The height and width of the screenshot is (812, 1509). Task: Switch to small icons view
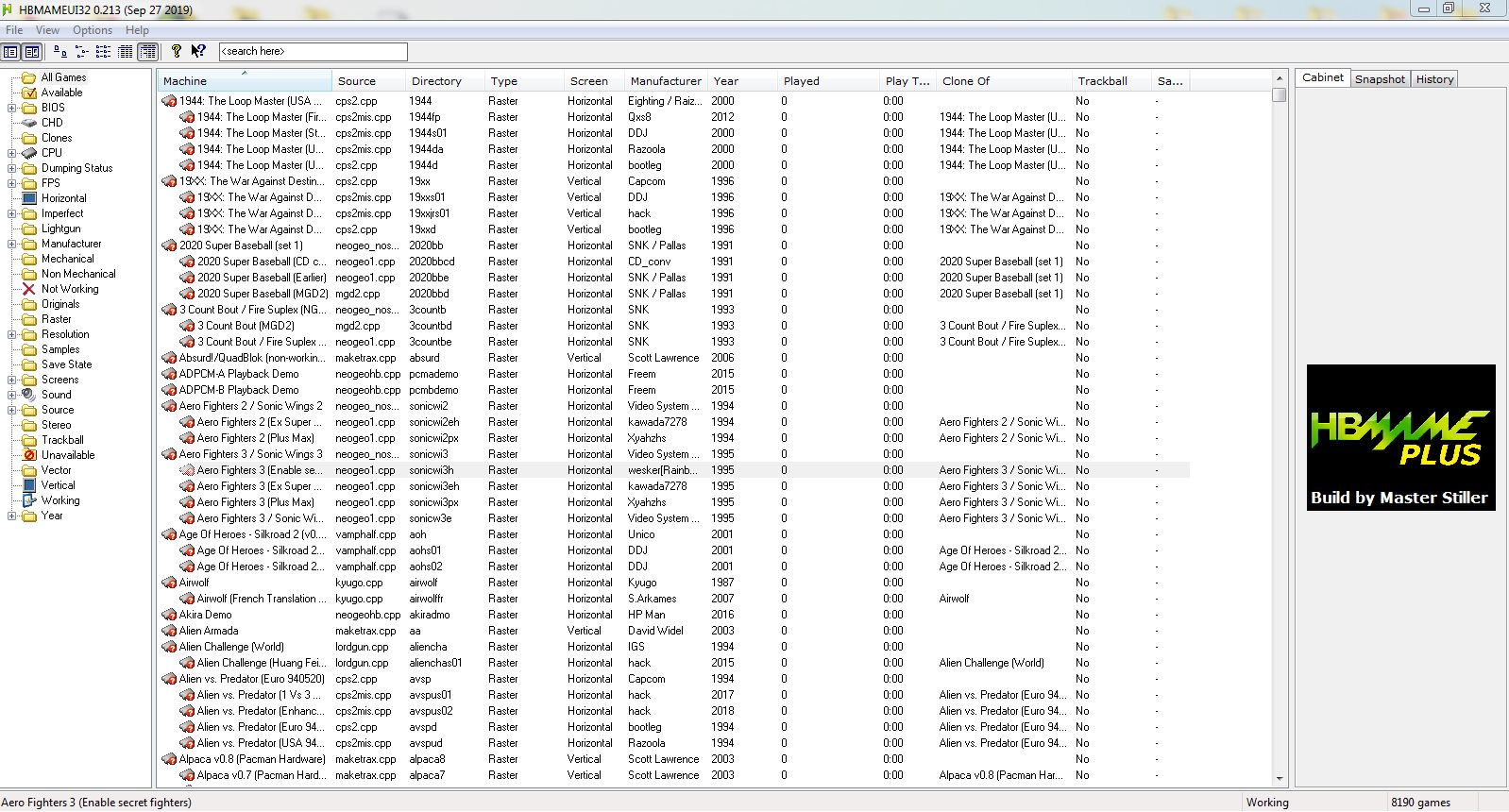tap(81, 52)
